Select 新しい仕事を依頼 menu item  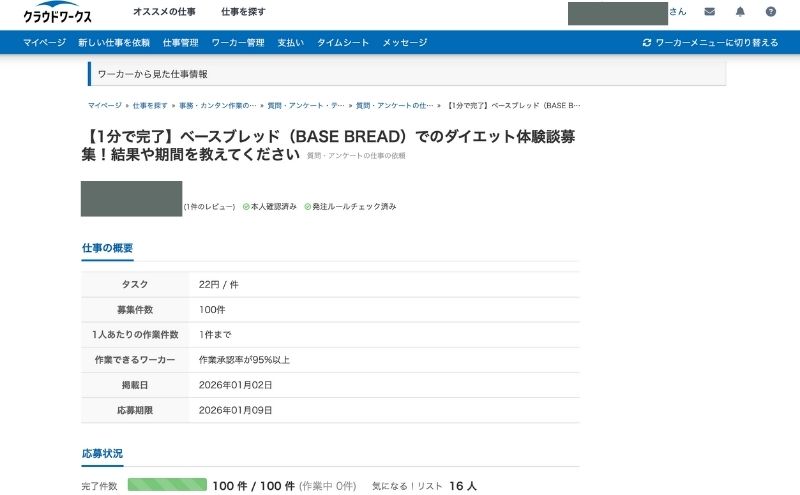[114, 42]
